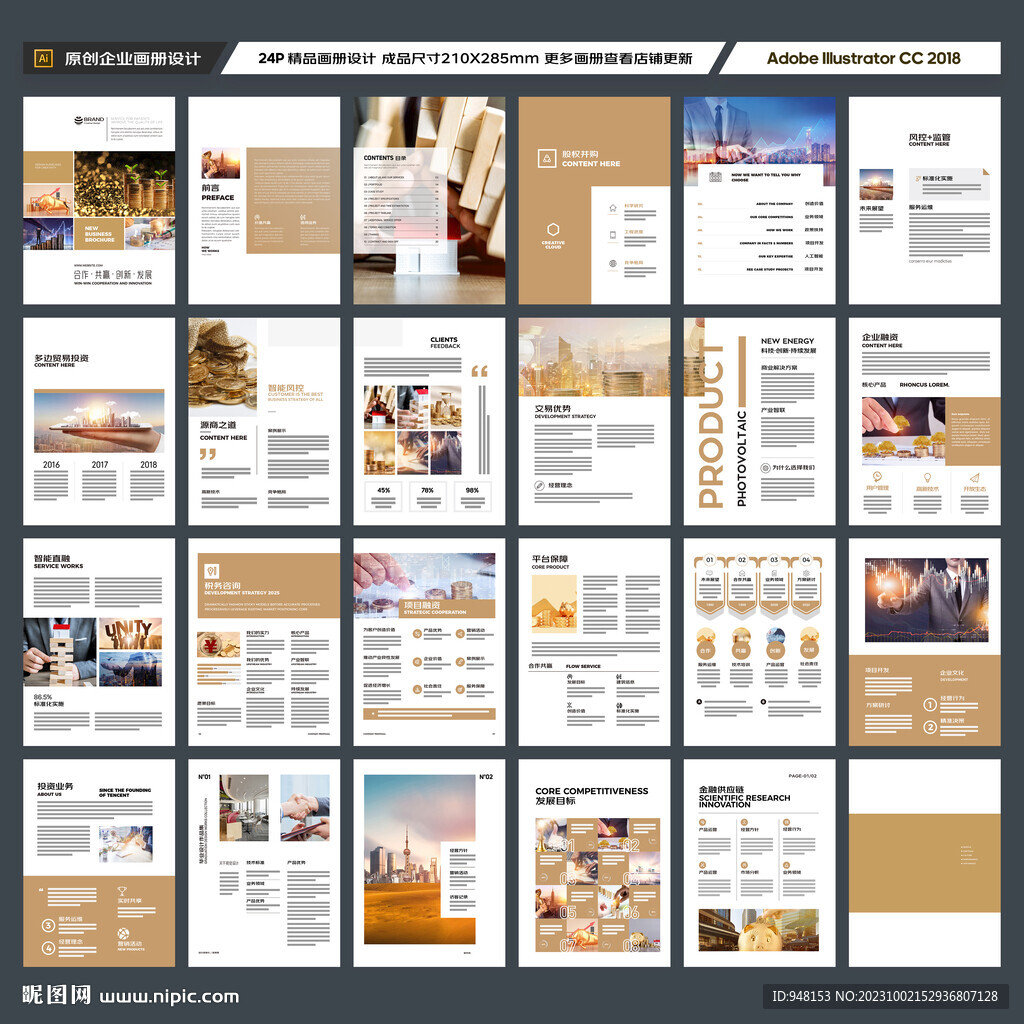Open the www.nipic.com link

[169, 997]
